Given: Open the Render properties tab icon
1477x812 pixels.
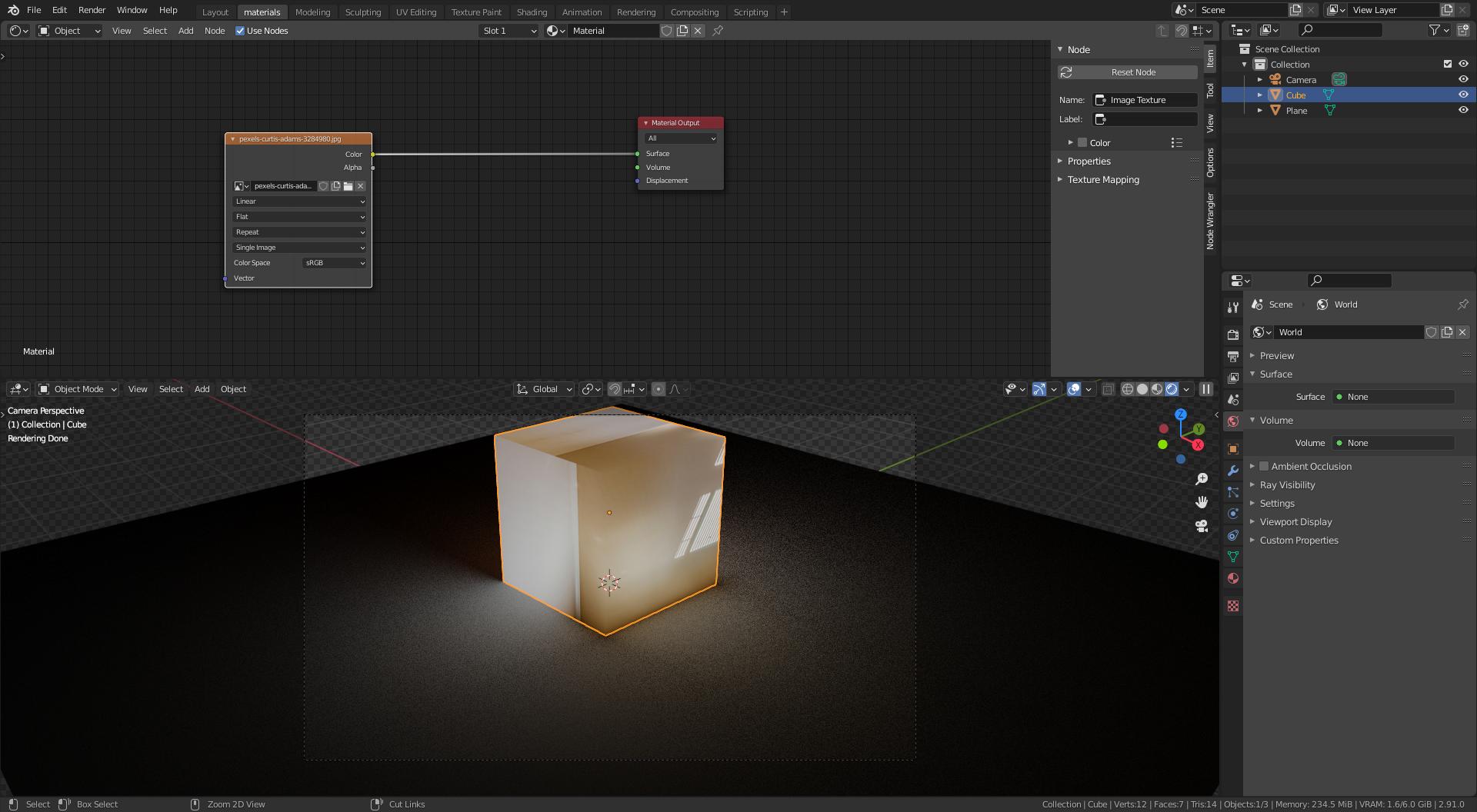Looking at the screenshot, I should pyautogui.click(x=1233, y=334).
